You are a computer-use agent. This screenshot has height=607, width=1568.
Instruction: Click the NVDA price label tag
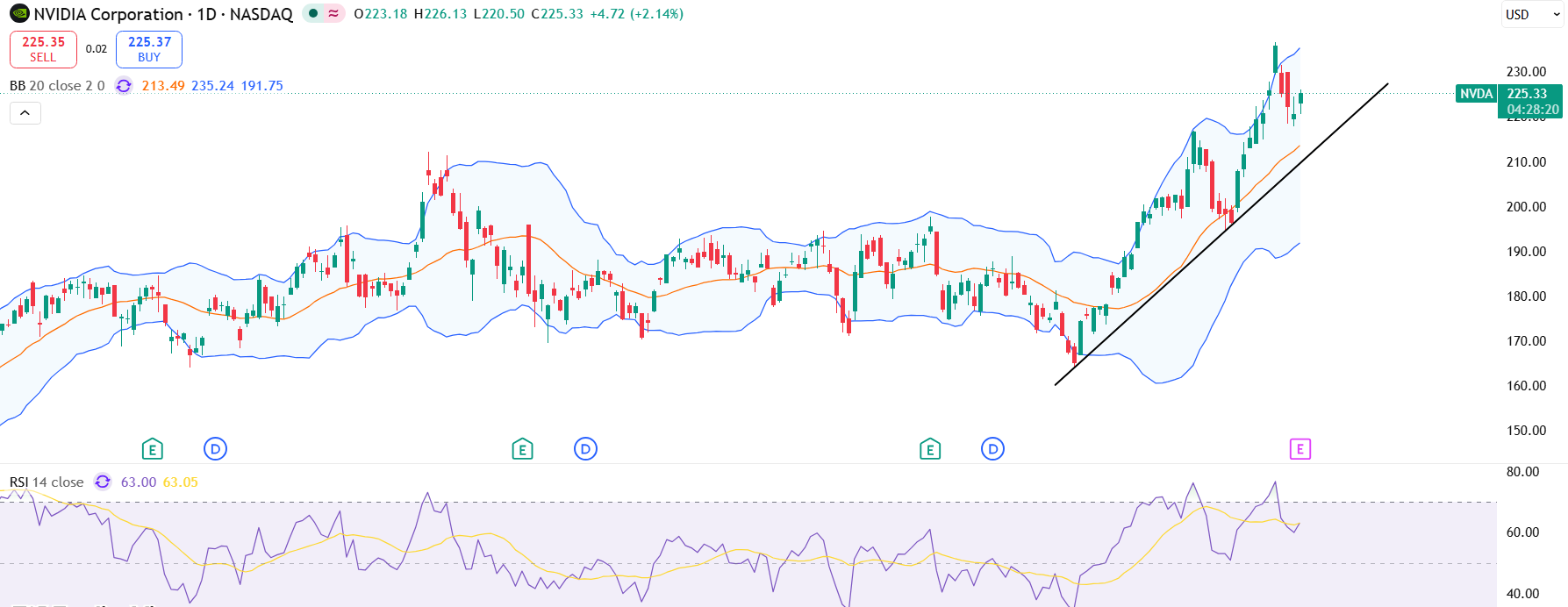tap(1476, 94)
